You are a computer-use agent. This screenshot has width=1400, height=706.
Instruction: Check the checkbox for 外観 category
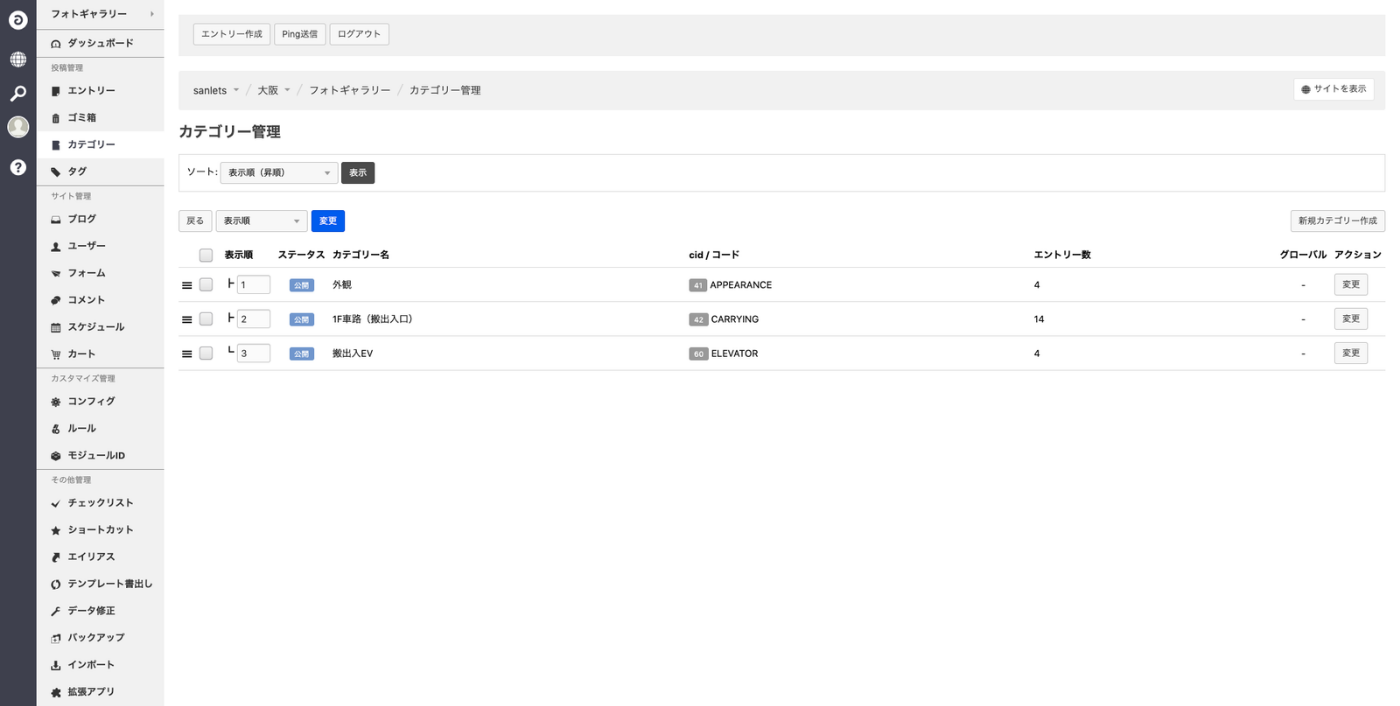point(206,285)
